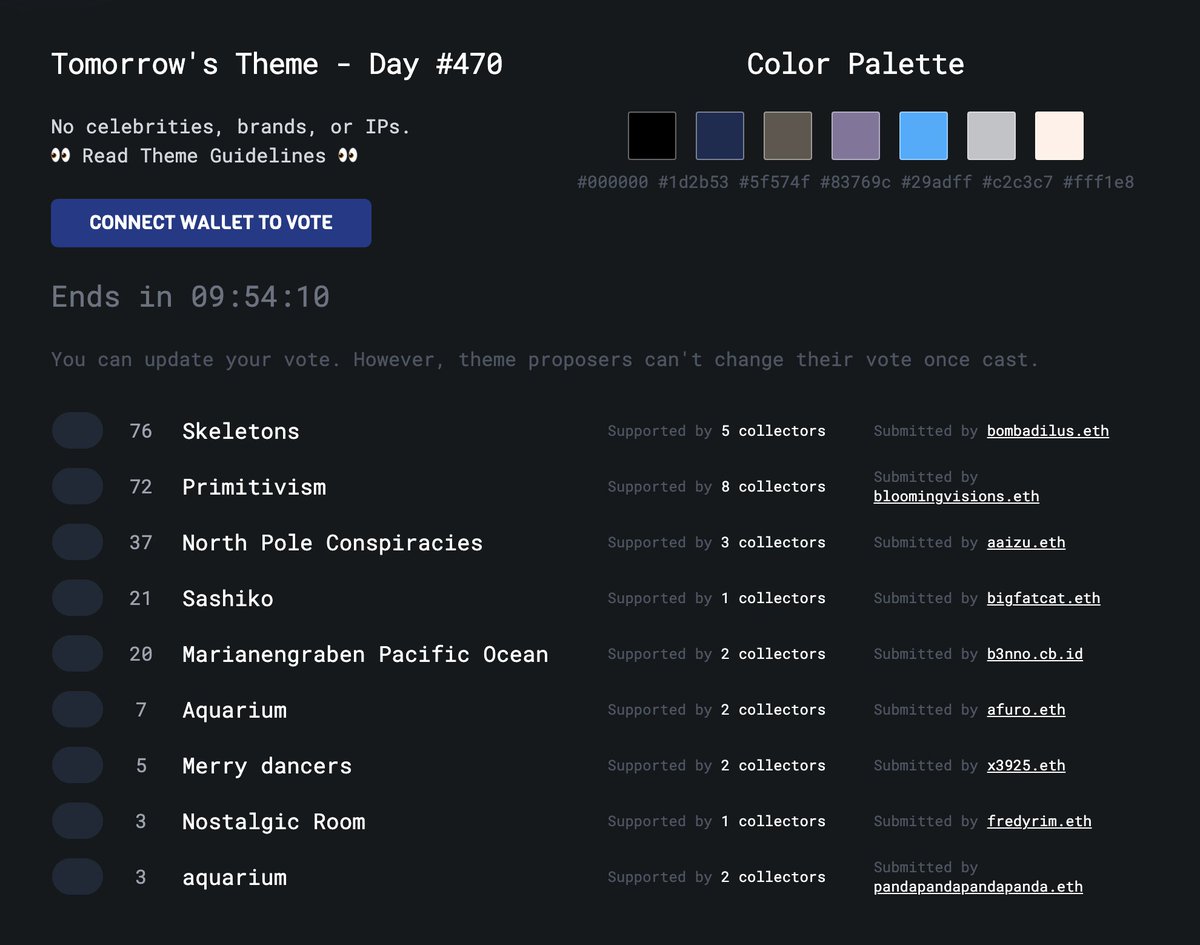1200x945 pixels.
Task: Click the vote count 72 for Primitivism
Action: [x=141, y=487]
